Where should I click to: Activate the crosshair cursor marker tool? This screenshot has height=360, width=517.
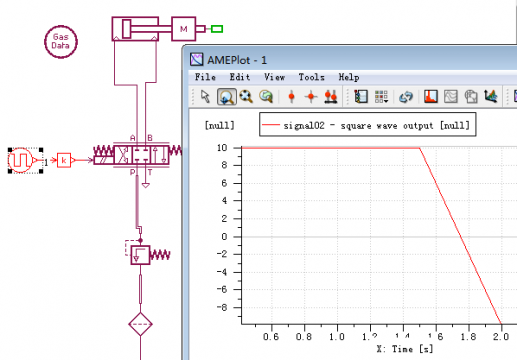(311, 97)
